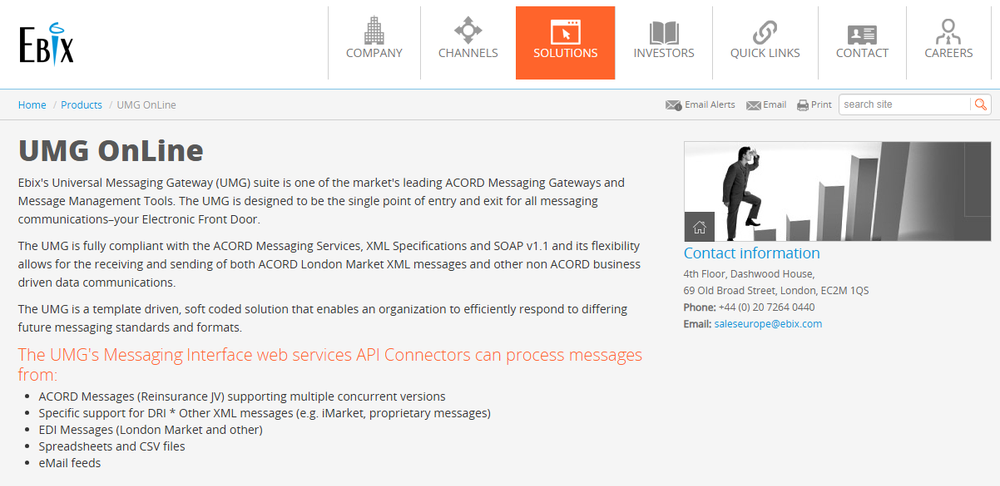Click paragraph starting 'The UMG is fully compliant'
The height and width of the screenshot is (486, 1000).
(x=329, y=264)
